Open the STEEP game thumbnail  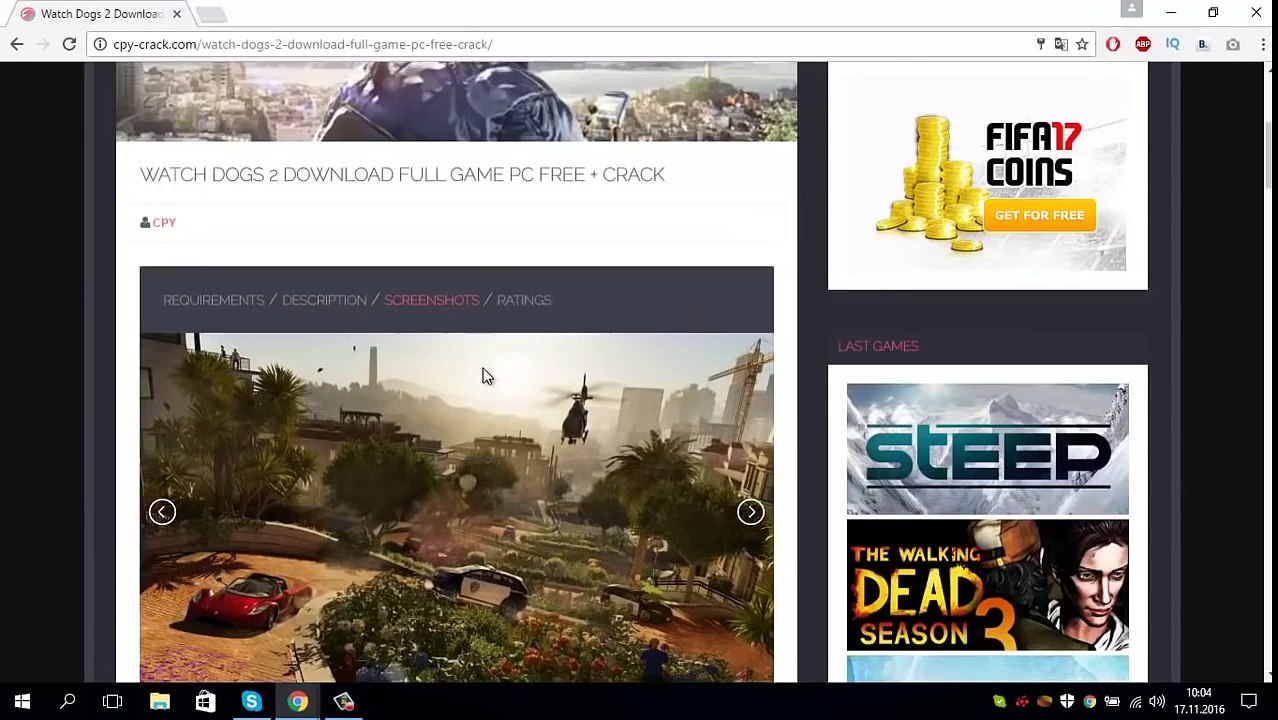[988, 449]
